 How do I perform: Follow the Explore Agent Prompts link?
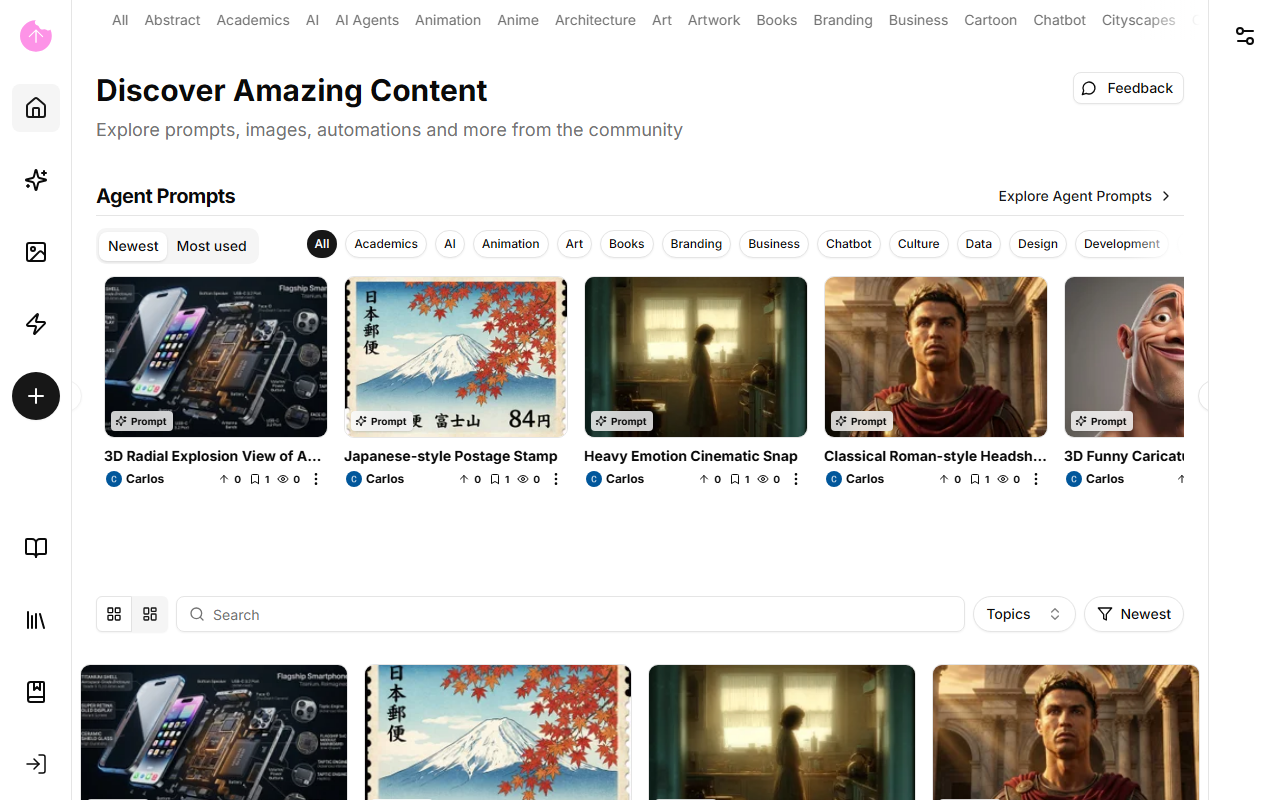(1085, 196)
